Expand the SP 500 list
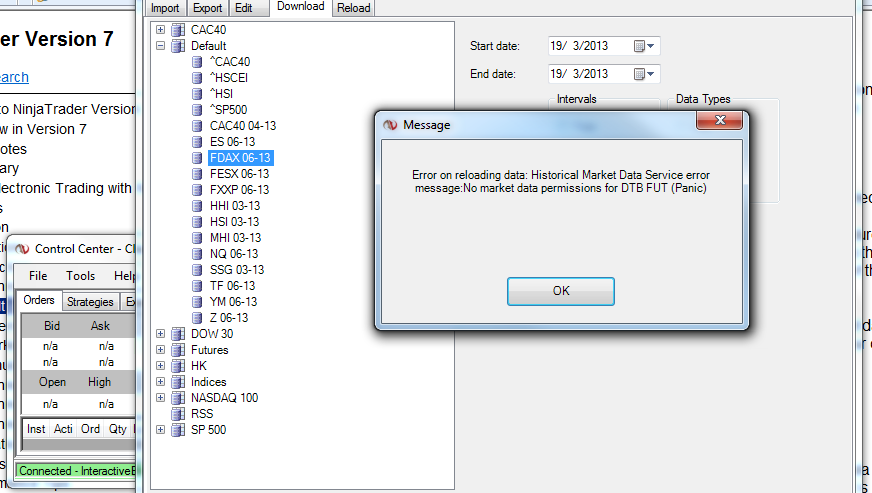Screen dimensions: 872x493 [x=160, y=430]
